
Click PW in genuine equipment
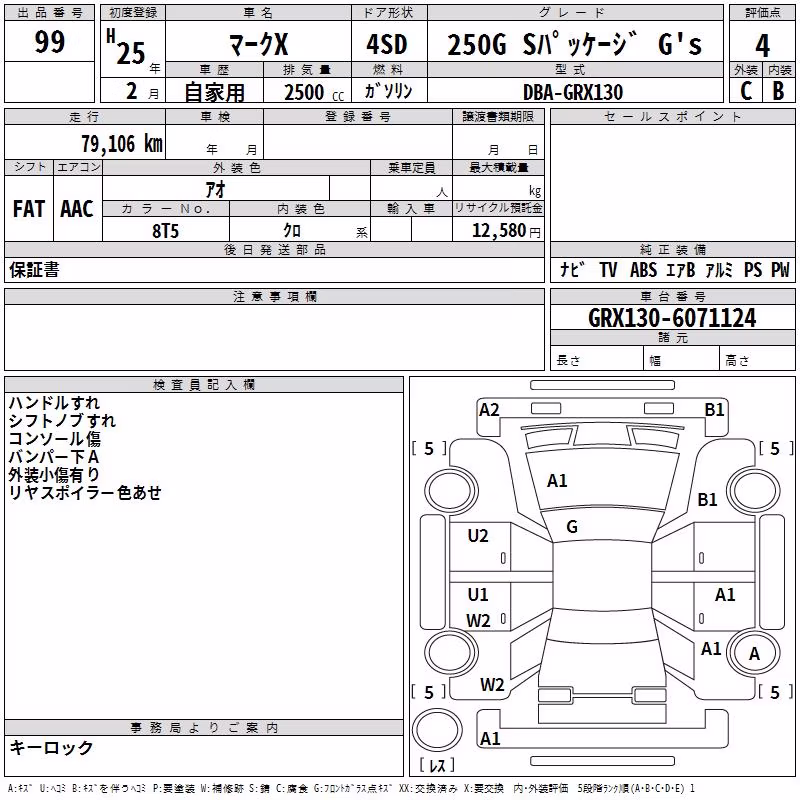click(780, 269)
